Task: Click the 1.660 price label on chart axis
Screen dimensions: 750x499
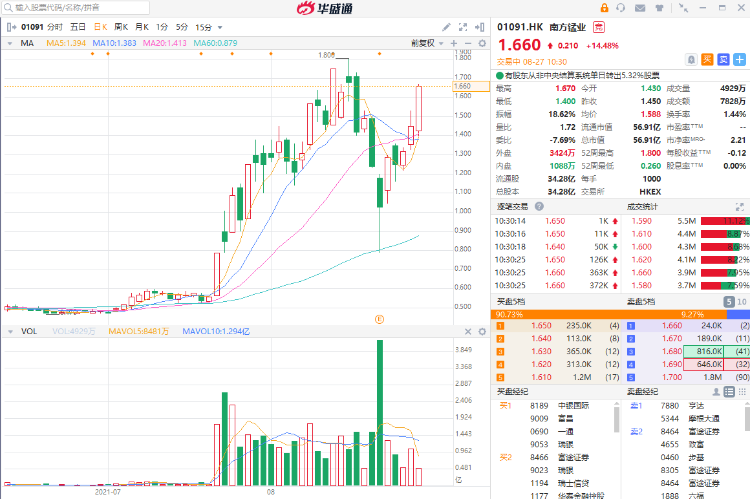Action: click(471, 87)
